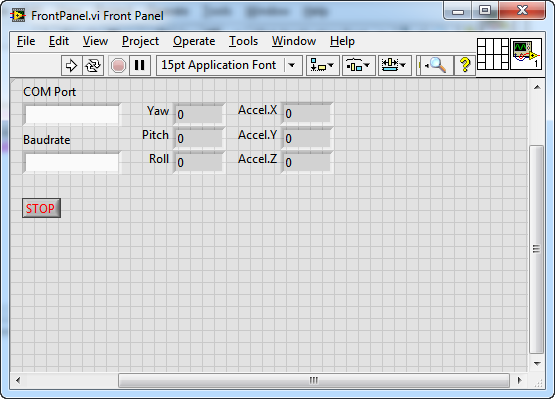Select the Yaw label
Viewport: 555px width, 399px height.
pyautogui.click(x=158, y=111)
